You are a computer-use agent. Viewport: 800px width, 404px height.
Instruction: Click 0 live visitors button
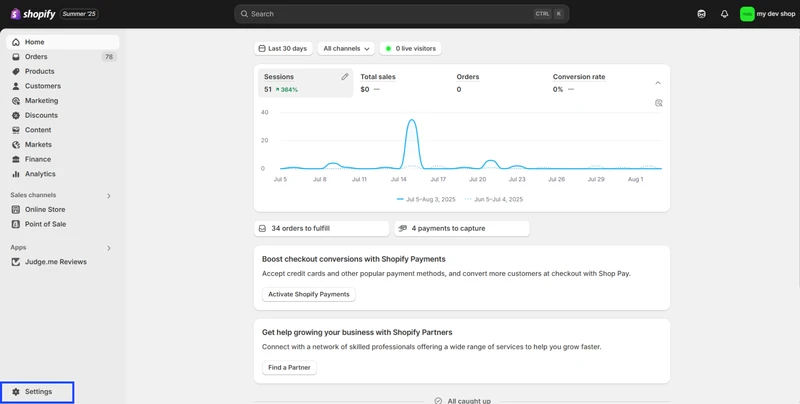(411, 48)
